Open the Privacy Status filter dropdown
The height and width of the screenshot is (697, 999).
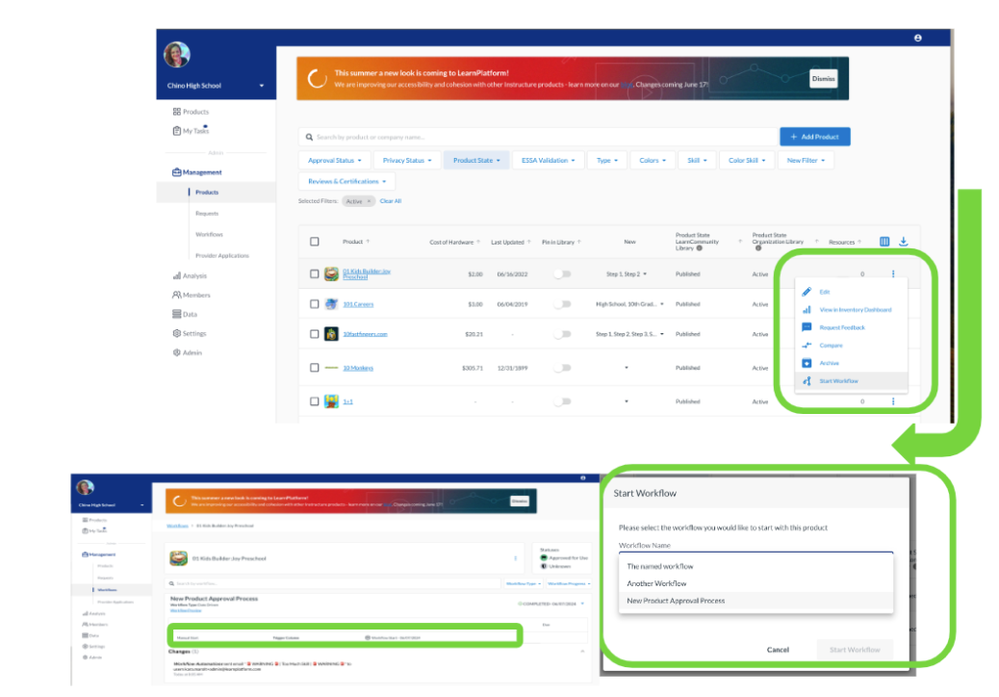pos(407,160)
